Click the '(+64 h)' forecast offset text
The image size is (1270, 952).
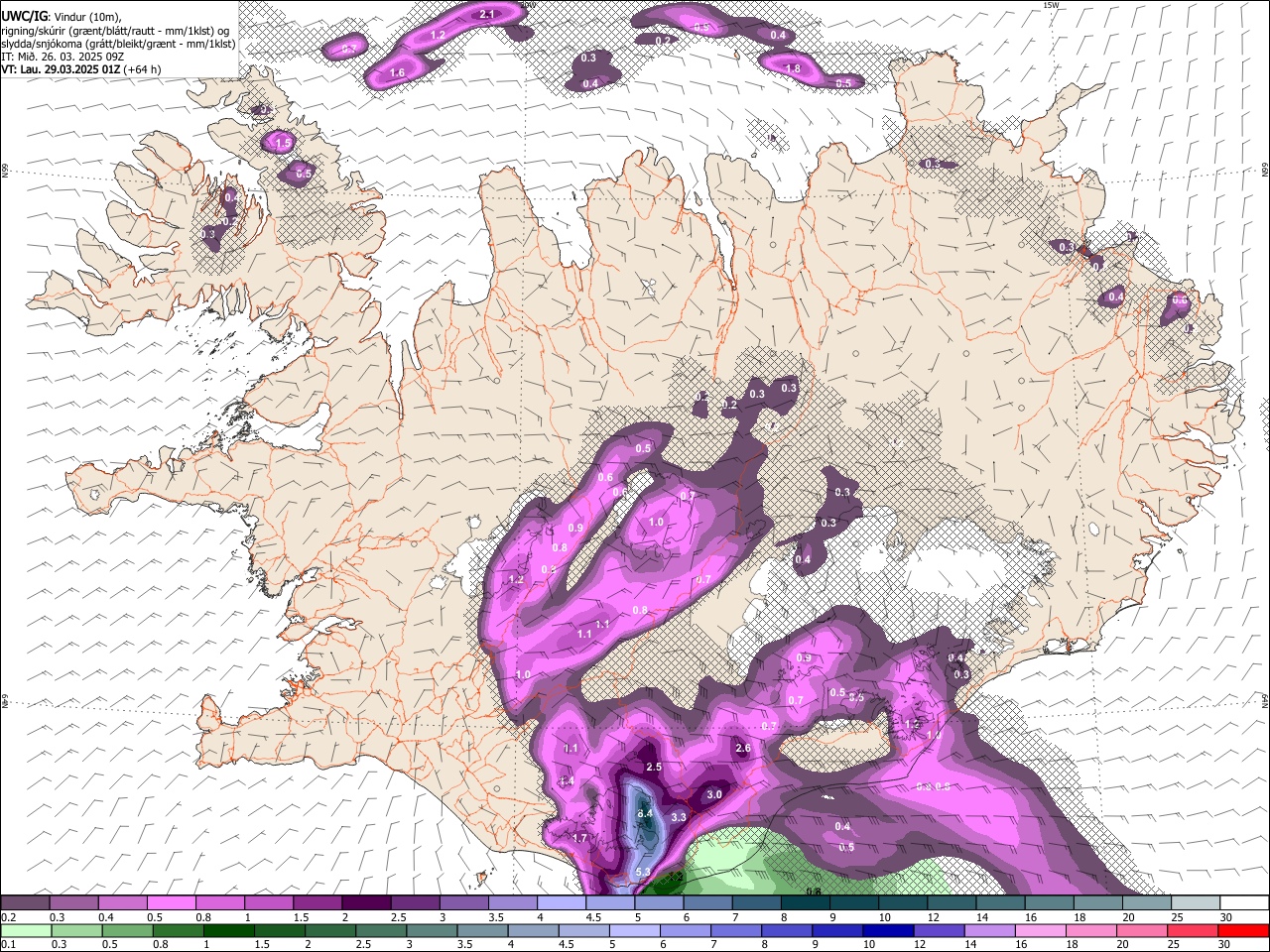pos(143,69)
